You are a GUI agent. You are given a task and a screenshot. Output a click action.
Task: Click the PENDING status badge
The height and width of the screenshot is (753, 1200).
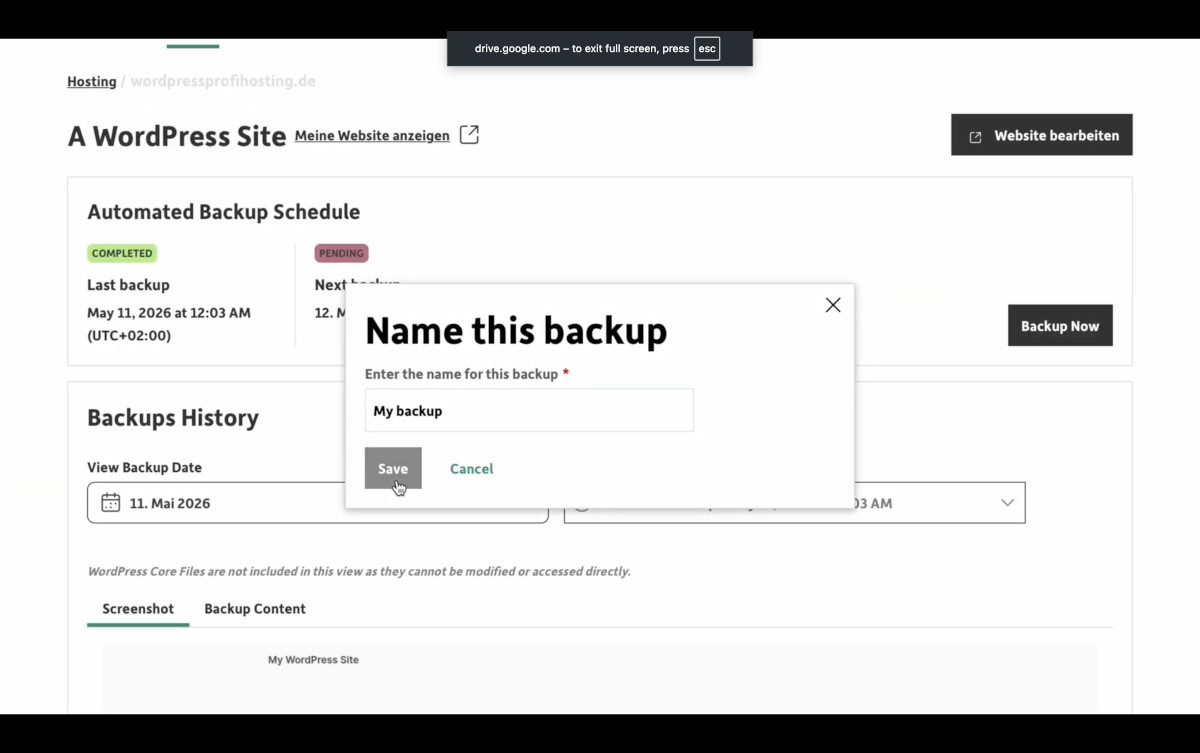(341, 253)
